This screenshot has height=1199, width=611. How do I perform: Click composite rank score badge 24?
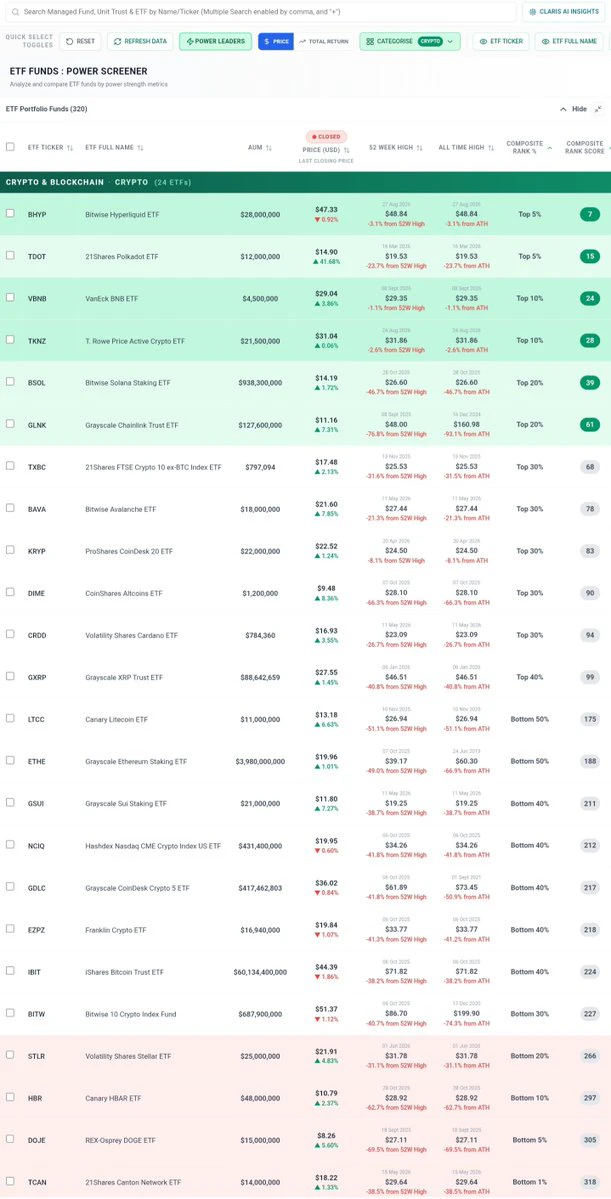590,298
